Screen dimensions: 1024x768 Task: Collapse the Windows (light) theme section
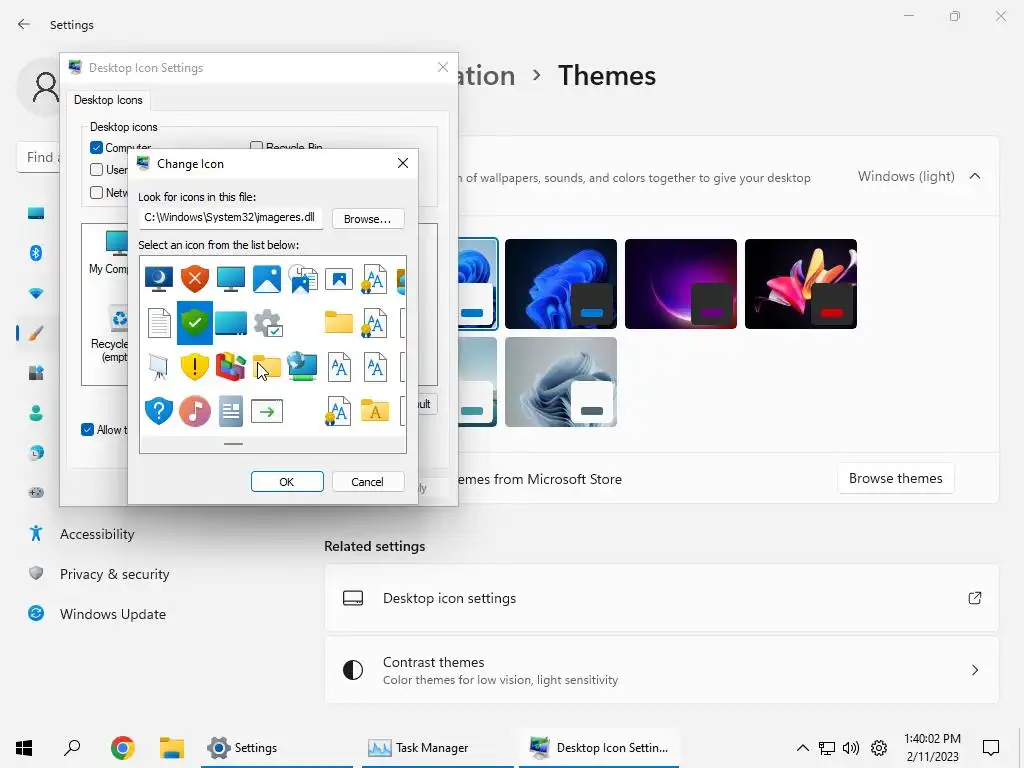975,176
